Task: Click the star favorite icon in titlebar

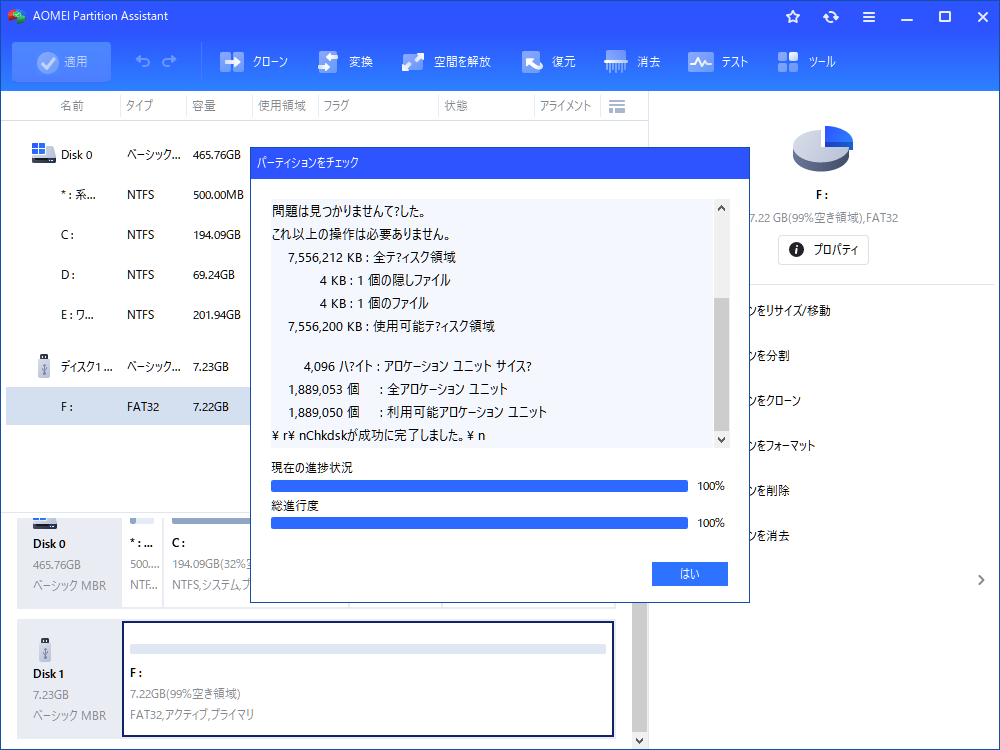Action: coord(792,16)
